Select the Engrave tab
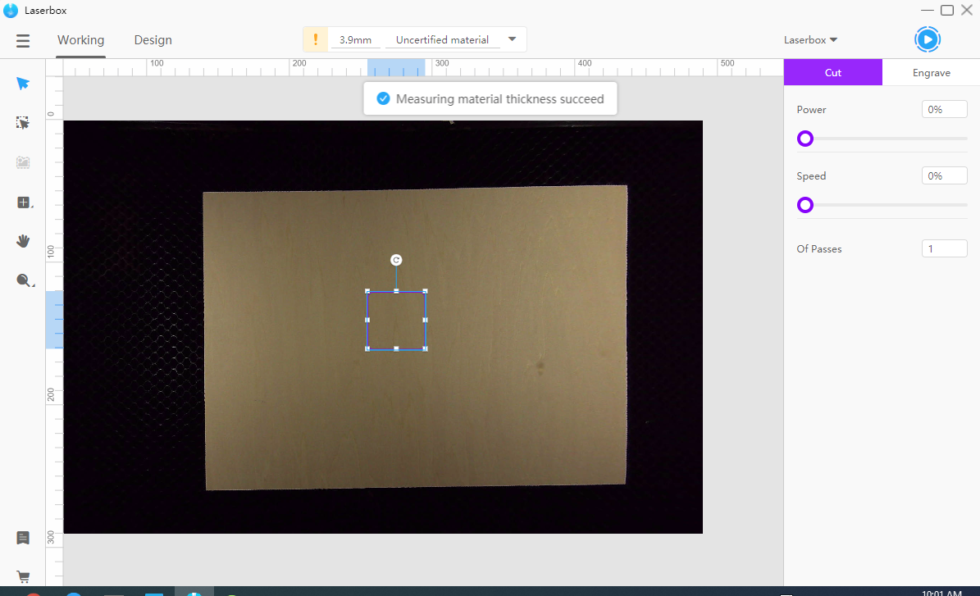 [931, 72]
